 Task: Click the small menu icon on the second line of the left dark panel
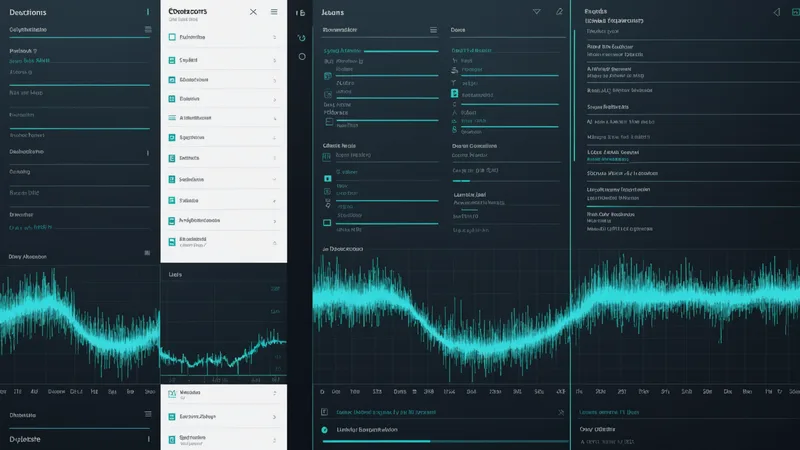pos(148,30)
